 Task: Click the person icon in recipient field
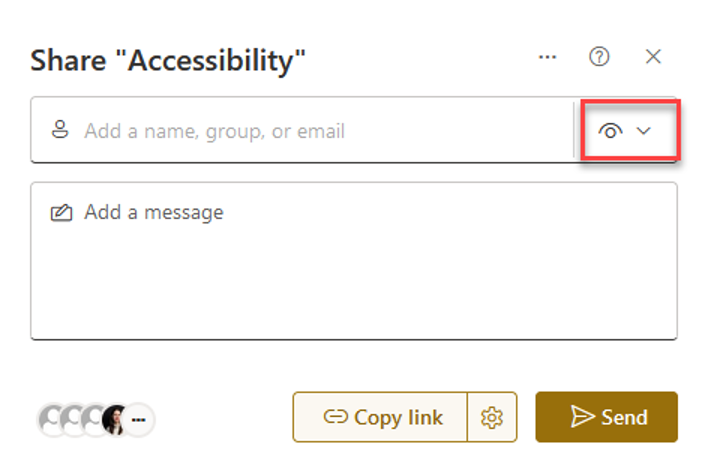[61, 130]
